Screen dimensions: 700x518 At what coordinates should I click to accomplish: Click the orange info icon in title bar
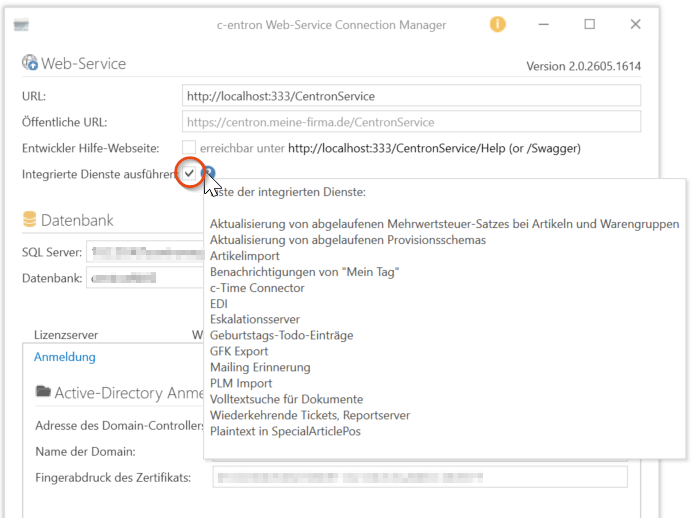point(497,24)
